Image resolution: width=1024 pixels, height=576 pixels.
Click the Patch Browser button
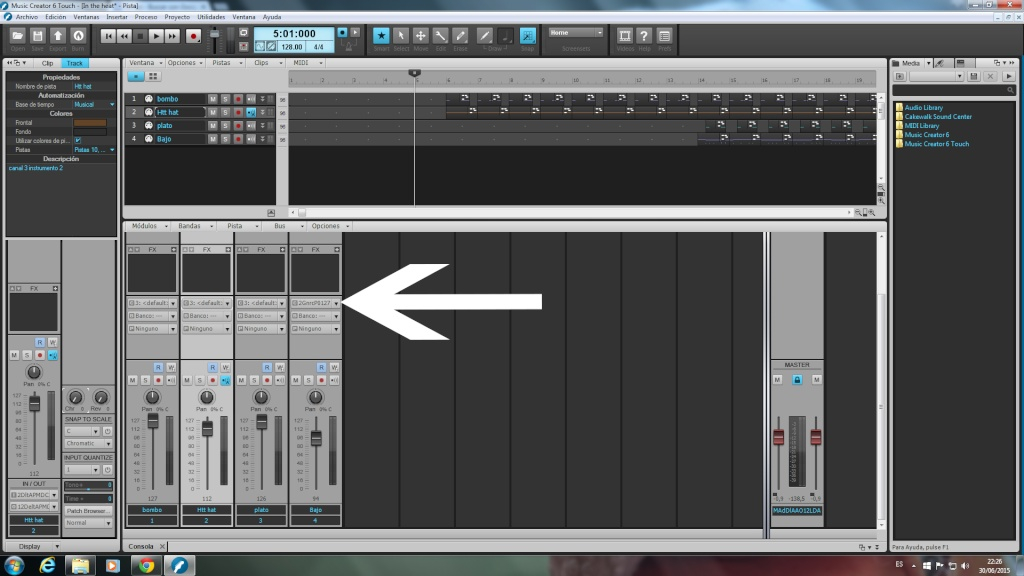point(88,511)
